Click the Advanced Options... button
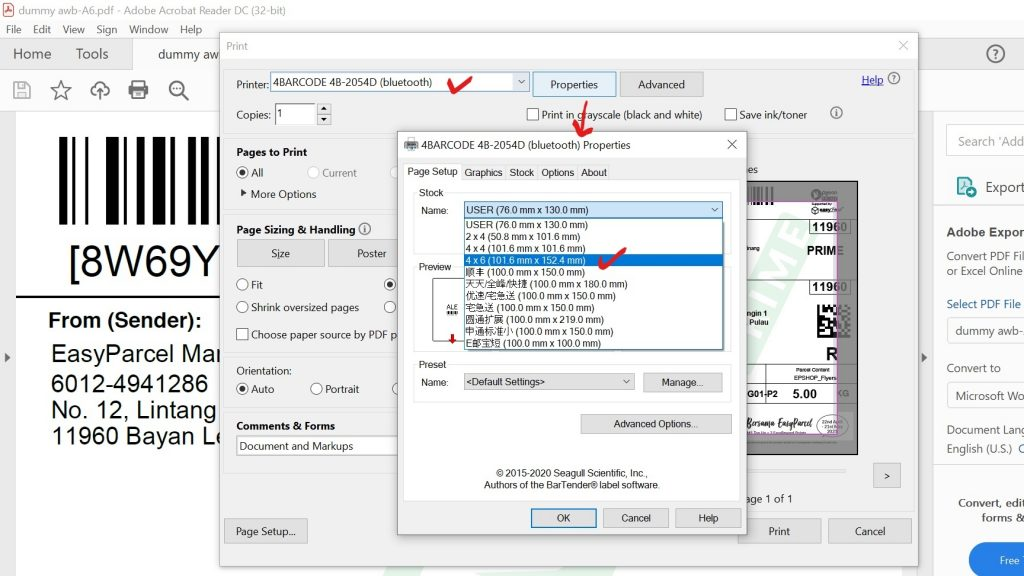Viewport: 1024px width, 576px height. point(656,424)
